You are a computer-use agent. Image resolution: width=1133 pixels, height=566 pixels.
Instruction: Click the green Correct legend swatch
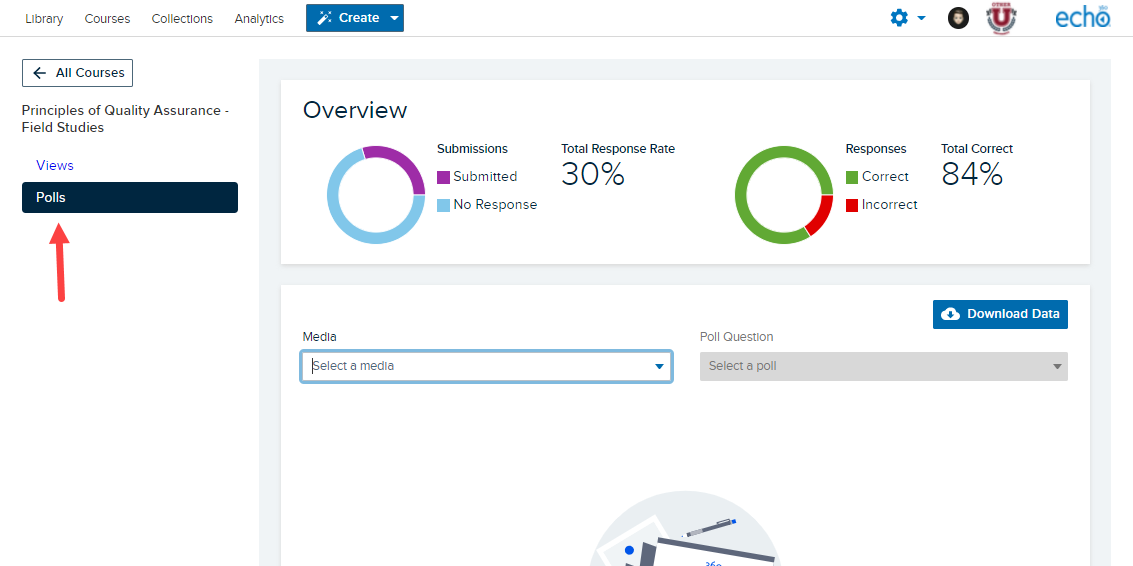[x=852, y=177]
